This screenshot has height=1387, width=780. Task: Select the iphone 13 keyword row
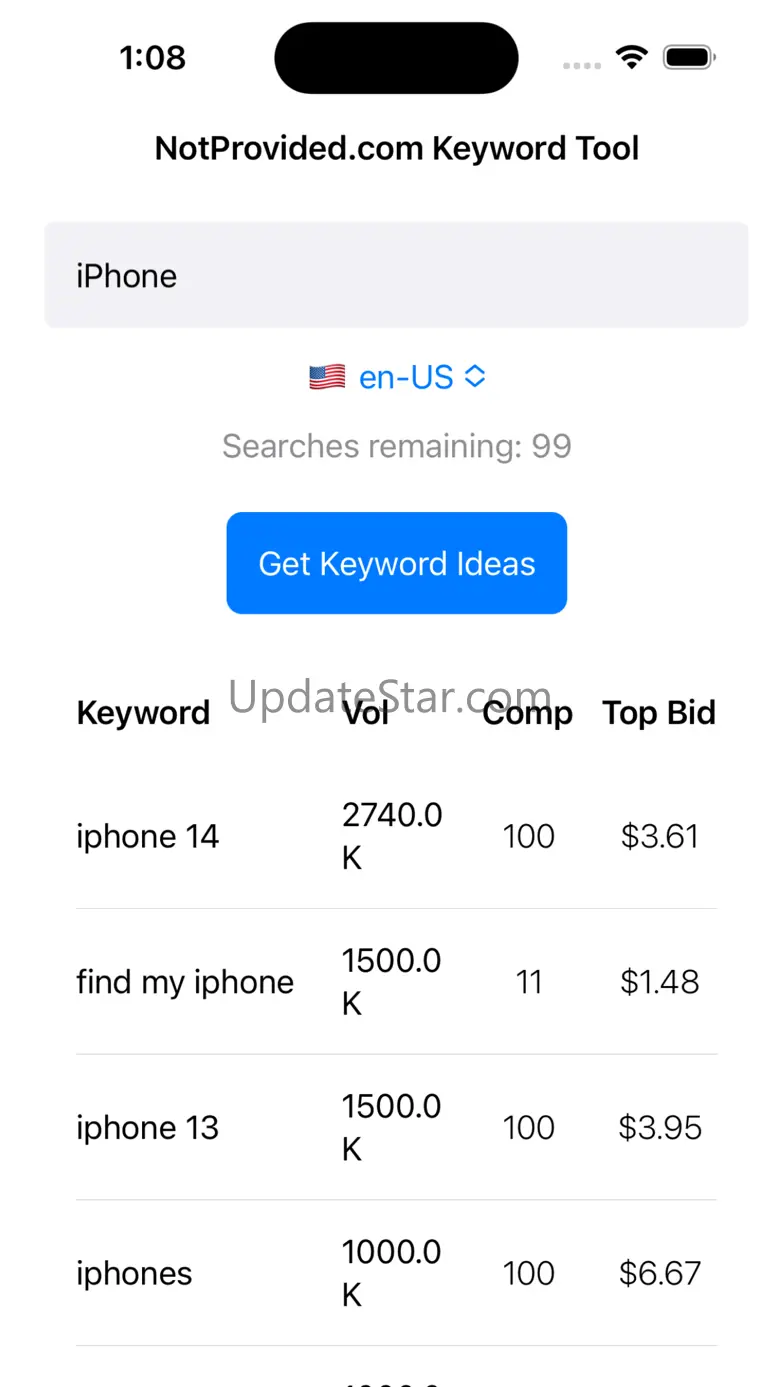click(x=147, y=1128)
